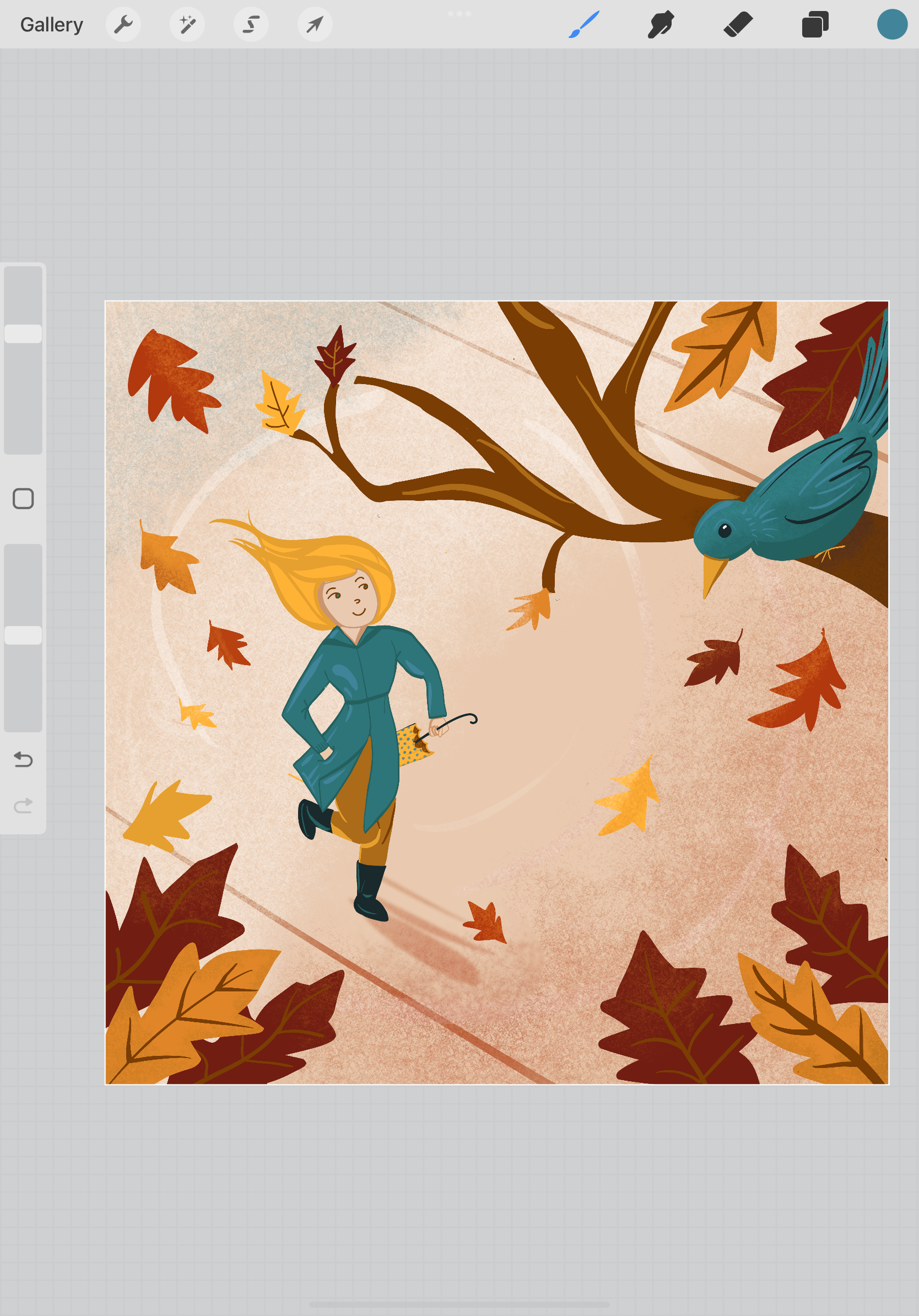Activate the Transform arrow tool
Viewport: 919px width, 1316px height.
(x=315, y=25)
